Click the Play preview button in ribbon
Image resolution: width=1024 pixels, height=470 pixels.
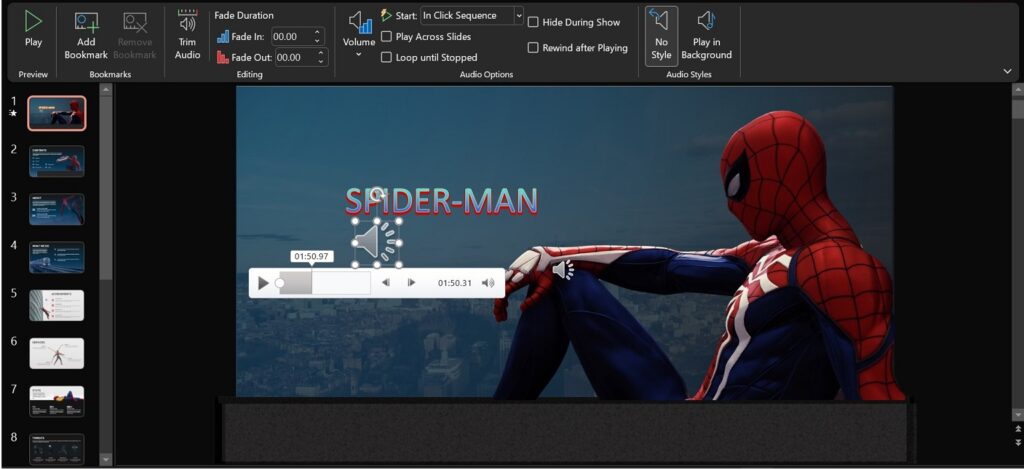point(33,29)
